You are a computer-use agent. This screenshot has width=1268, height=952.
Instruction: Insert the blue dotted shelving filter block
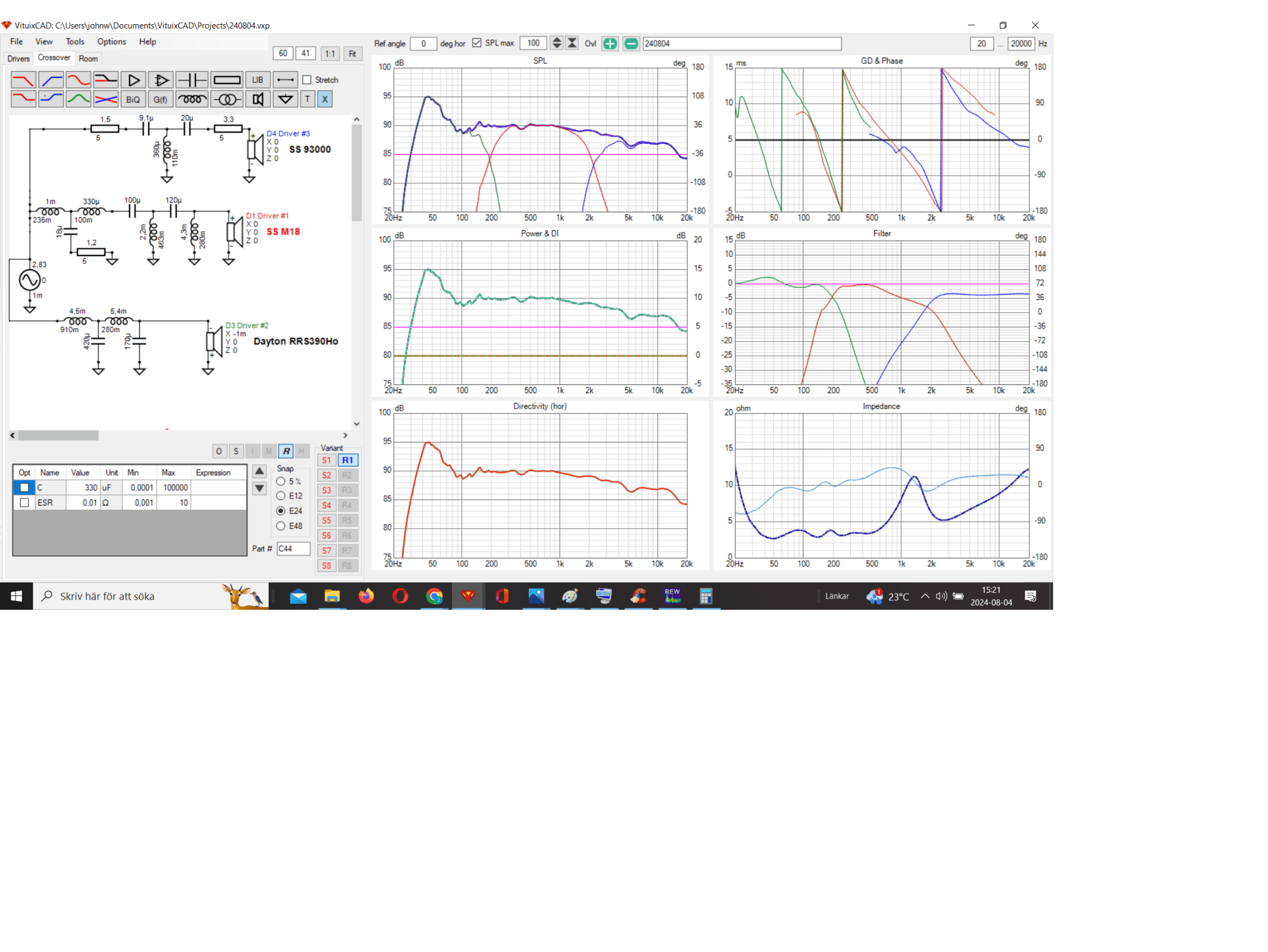tap(51, 99)
